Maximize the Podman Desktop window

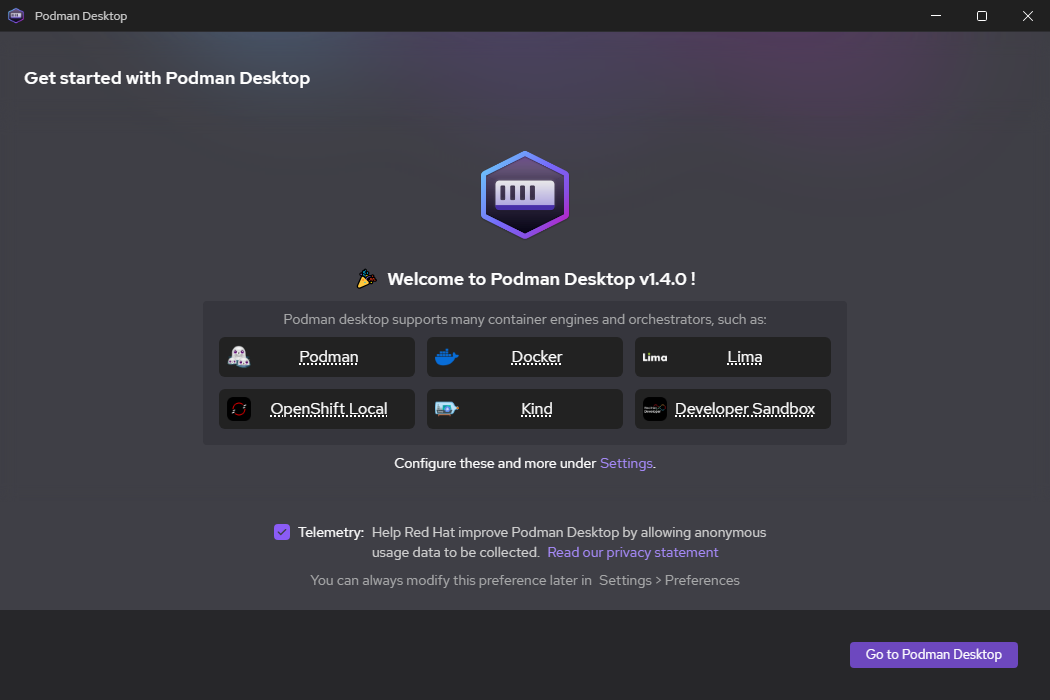coord(982,15)
